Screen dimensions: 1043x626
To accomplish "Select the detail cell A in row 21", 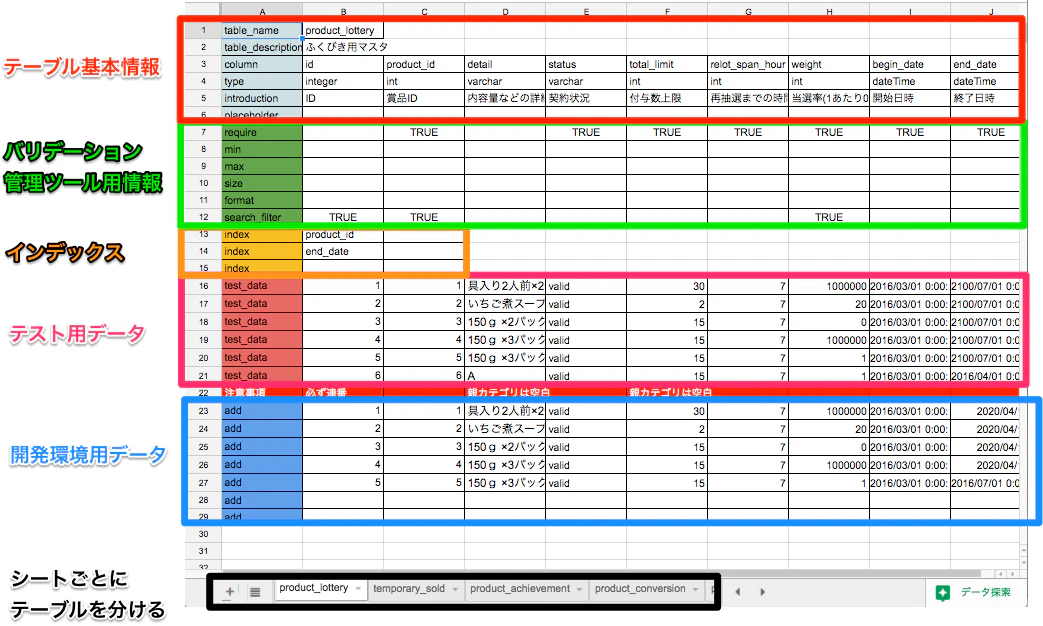I will (506, 376).
